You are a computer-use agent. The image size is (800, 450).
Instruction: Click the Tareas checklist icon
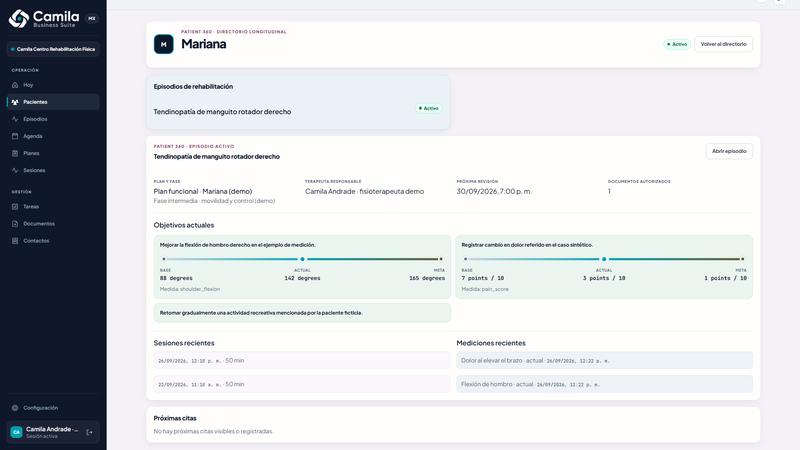(15, 207)
